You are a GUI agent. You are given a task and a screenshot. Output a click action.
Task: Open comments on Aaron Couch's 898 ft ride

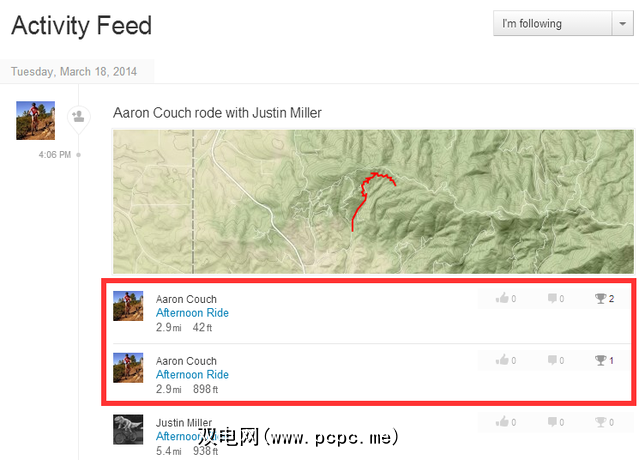(x=555, y=361)
